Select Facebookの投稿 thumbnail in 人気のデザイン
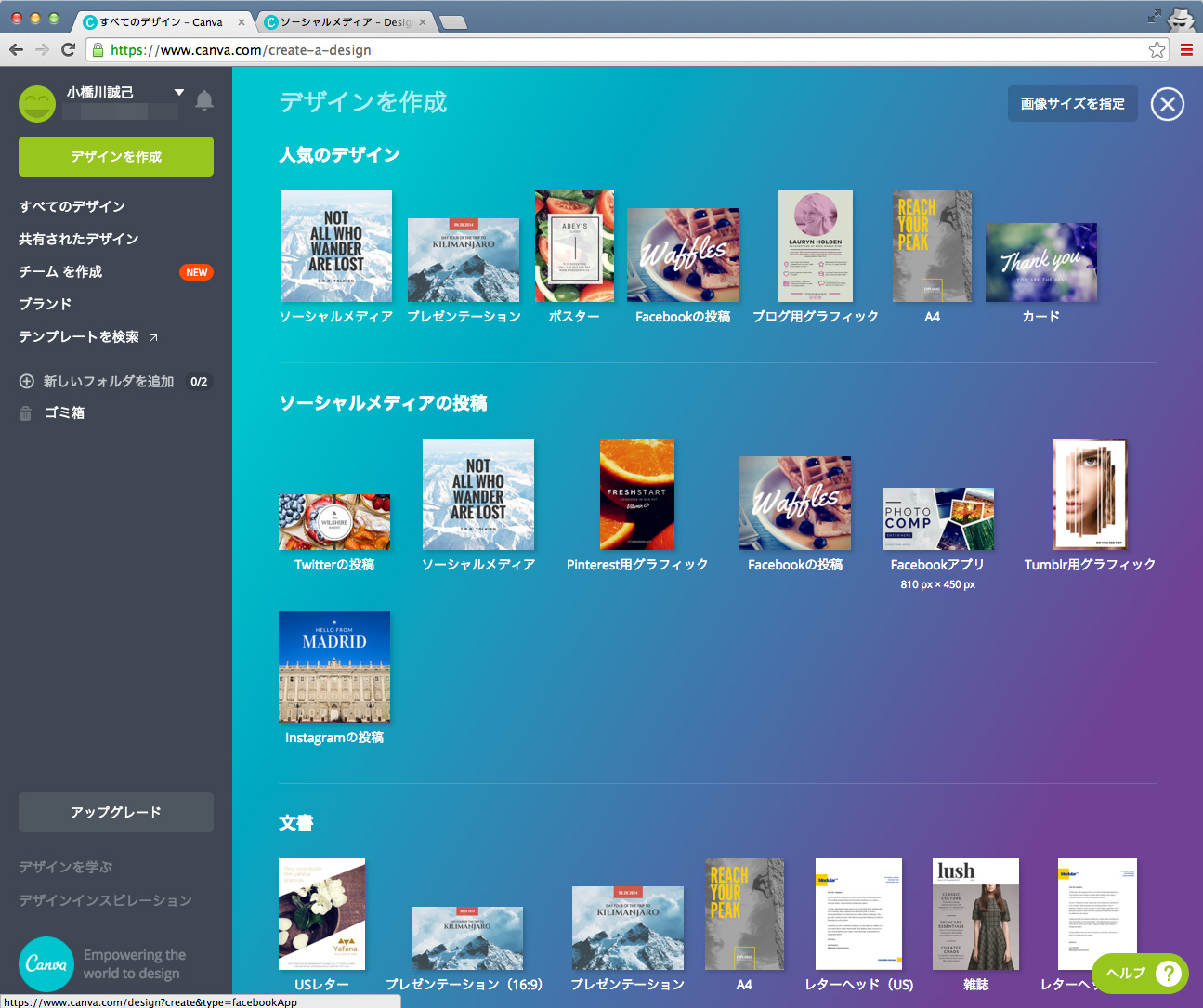 [683, 255]
